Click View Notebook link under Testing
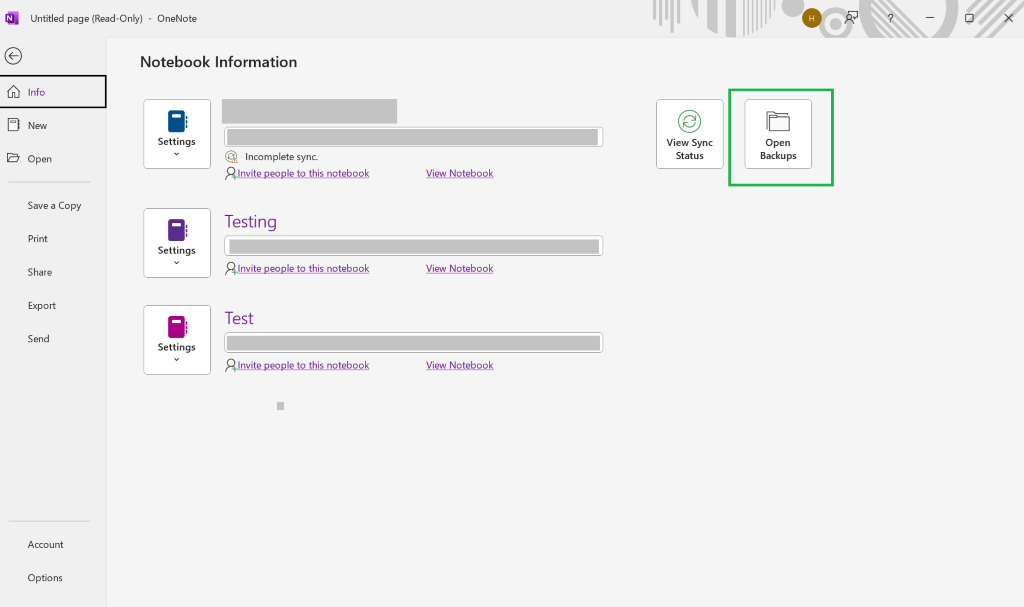The height and width of the screenshot is (607, 1024). tap(460, 269)
